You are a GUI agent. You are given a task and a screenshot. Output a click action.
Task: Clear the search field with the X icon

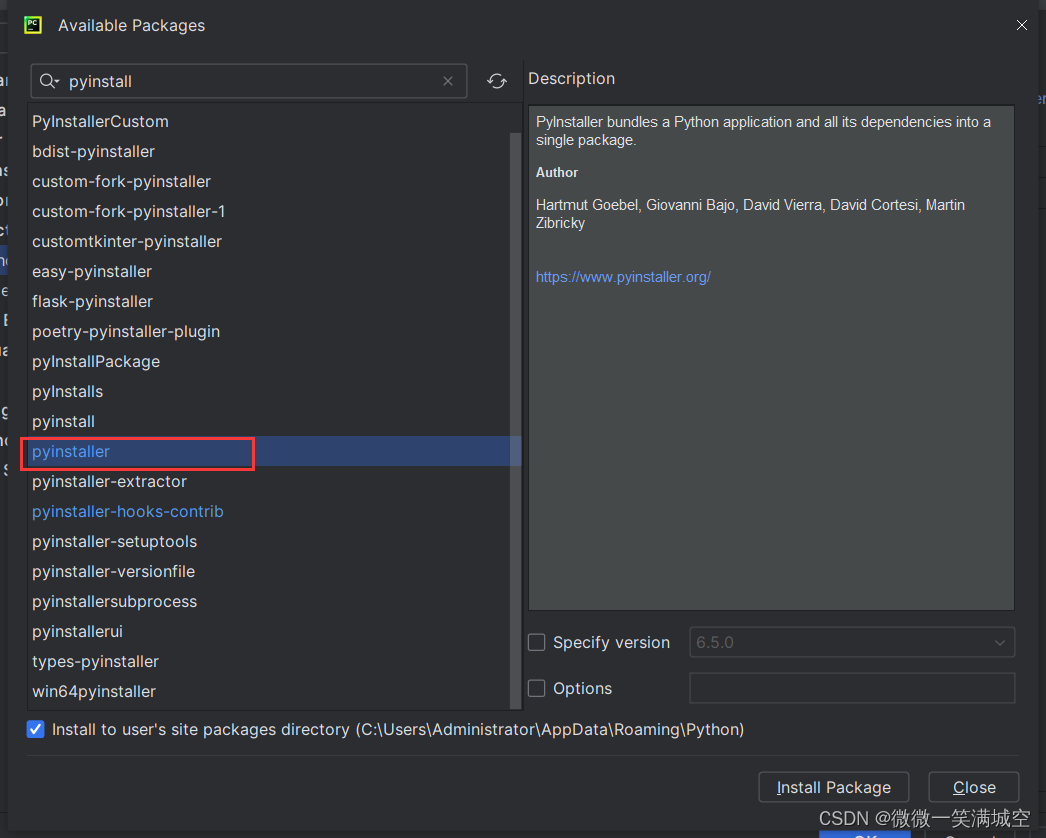[448, 81]
